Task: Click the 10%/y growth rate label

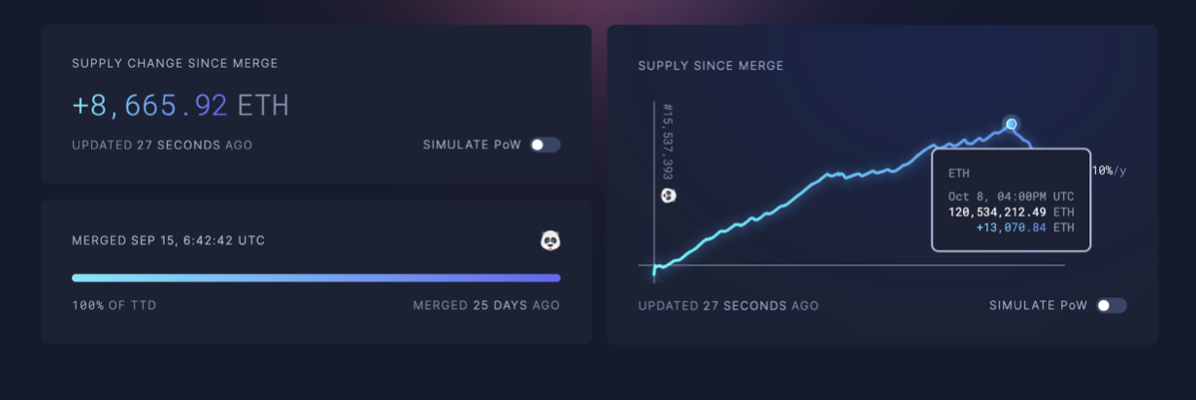Action: tap(1109, 171)
